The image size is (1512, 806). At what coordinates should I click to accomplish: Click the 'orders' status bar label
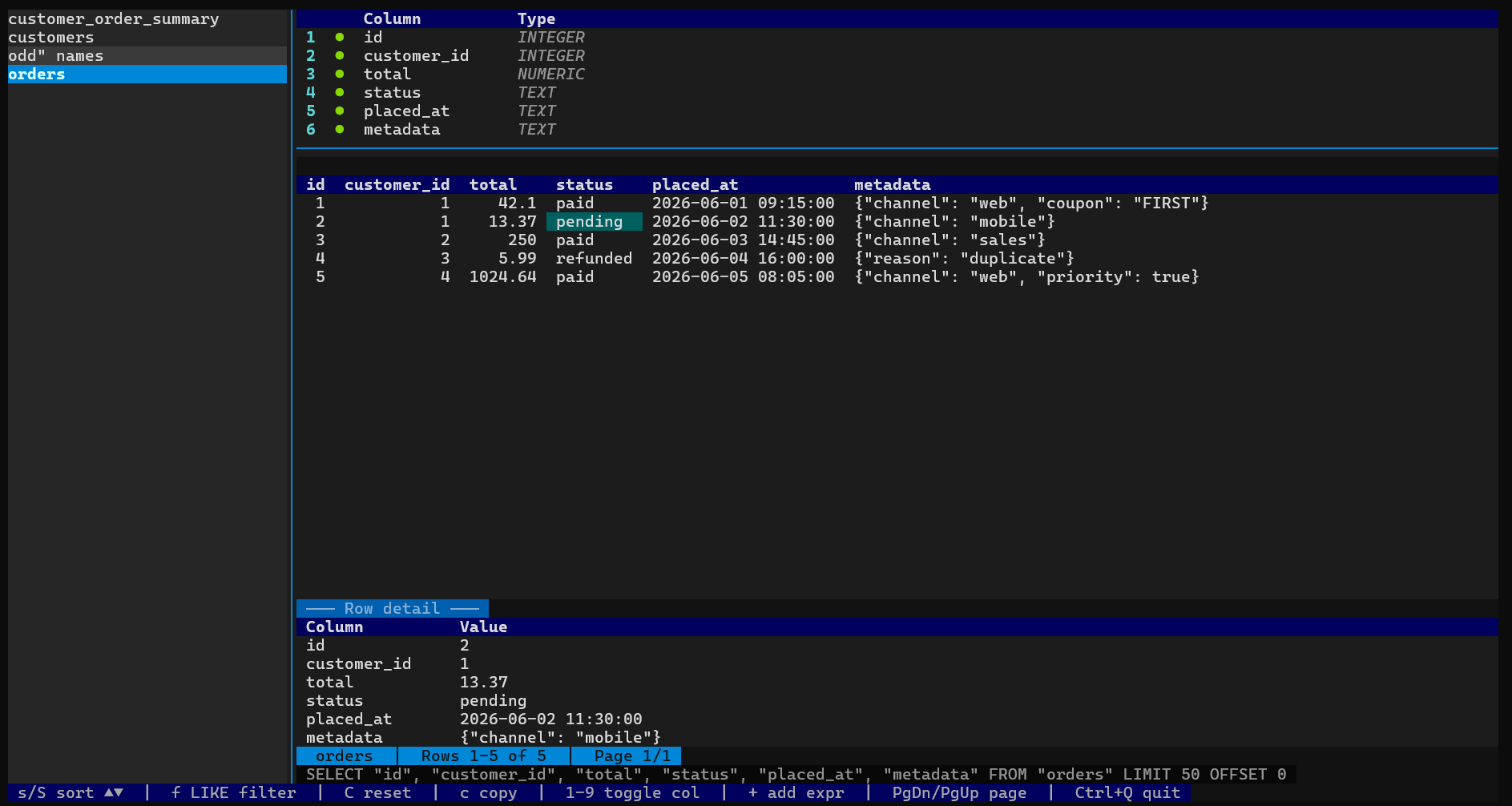(x=346, y=756)
